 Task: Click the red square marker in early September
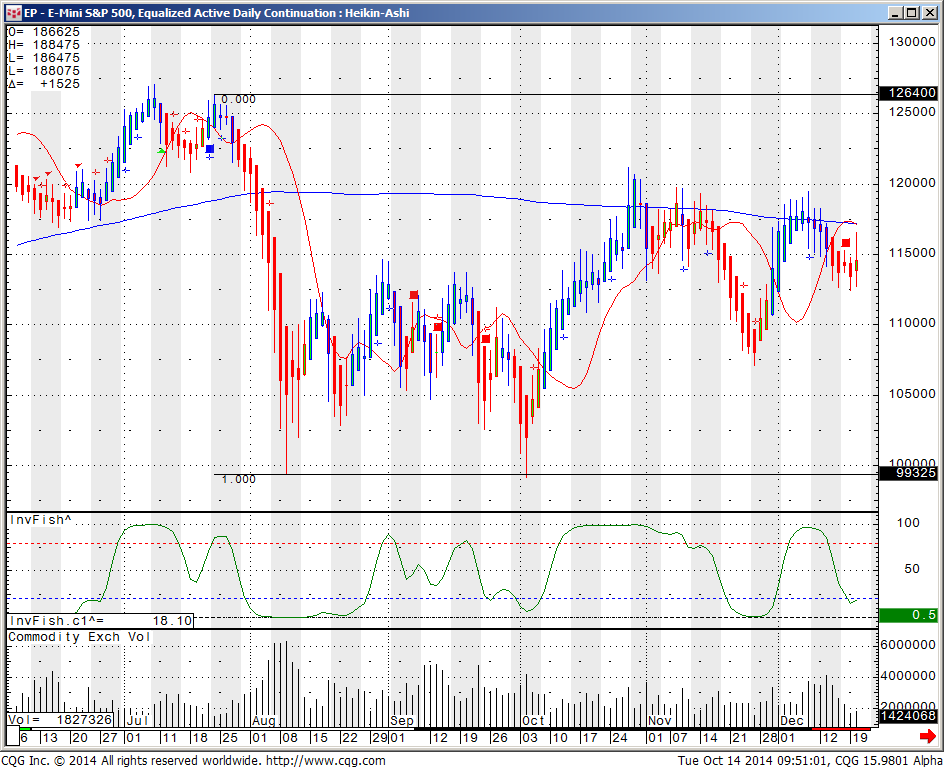(414, 295)
